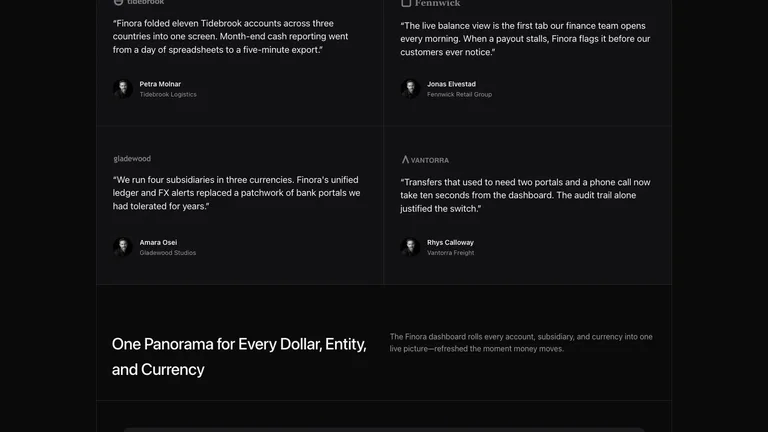Click the Fennwick logo icon
Image resolution: width=768 pixels, height=432 pixels.
tap(406, 3)
